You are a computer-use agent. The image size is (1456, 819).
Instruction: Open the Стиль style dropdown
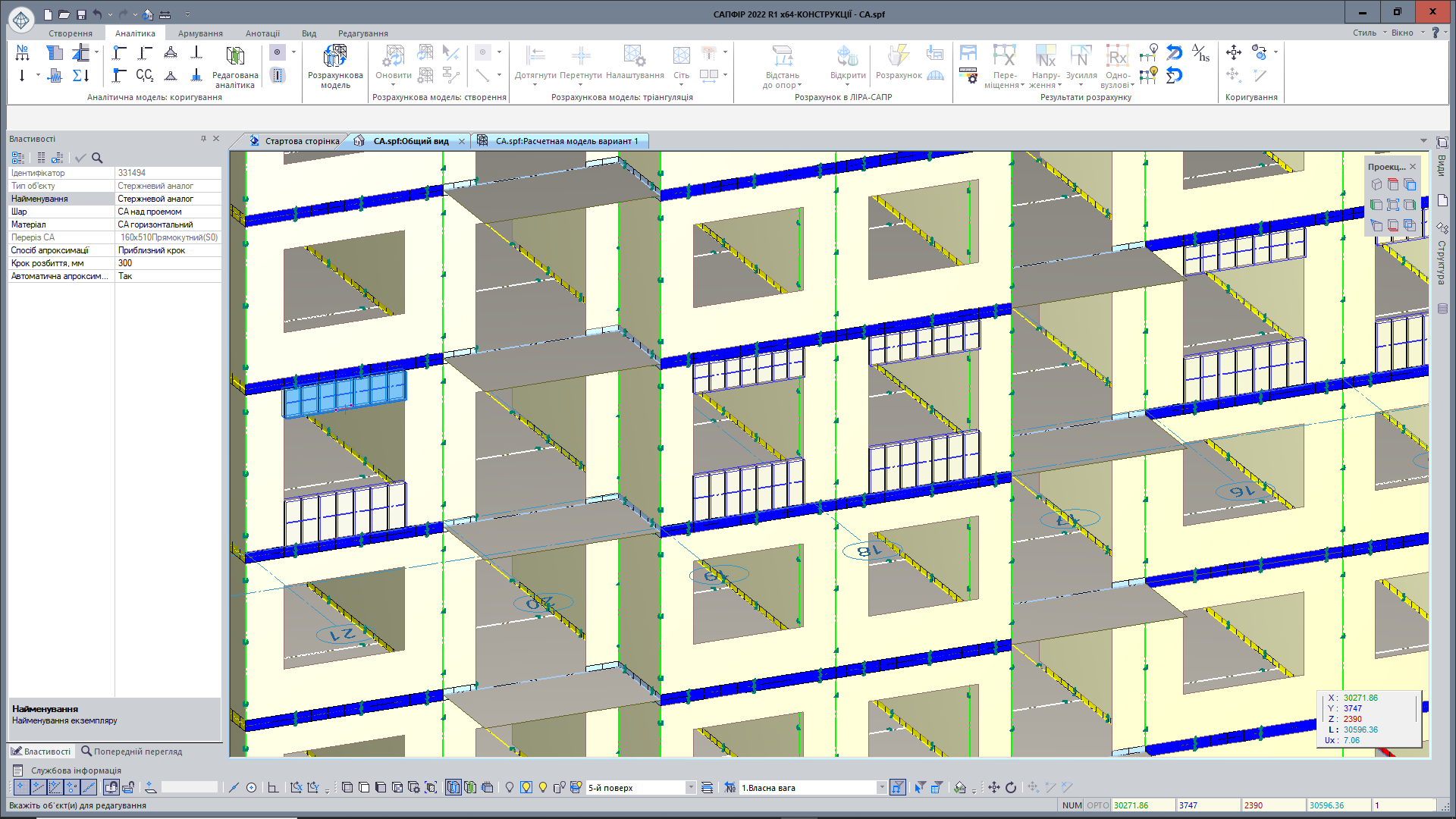tap(1369, 33)
